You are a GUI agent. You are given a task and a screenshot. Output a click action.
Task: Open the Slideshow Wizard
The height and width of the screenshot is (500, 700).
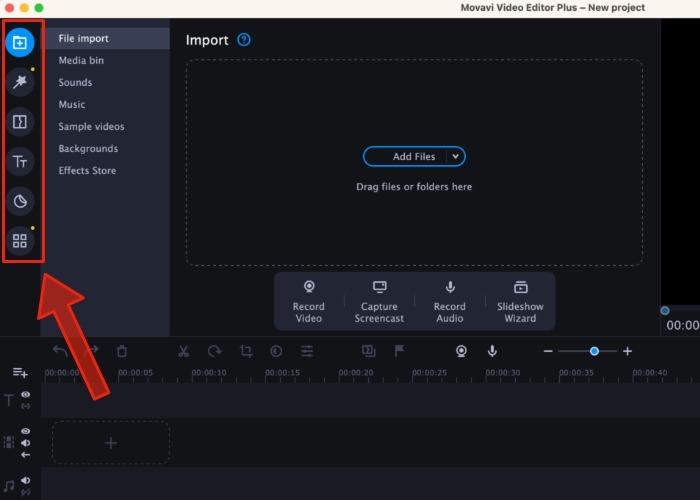tap(521, 301)
